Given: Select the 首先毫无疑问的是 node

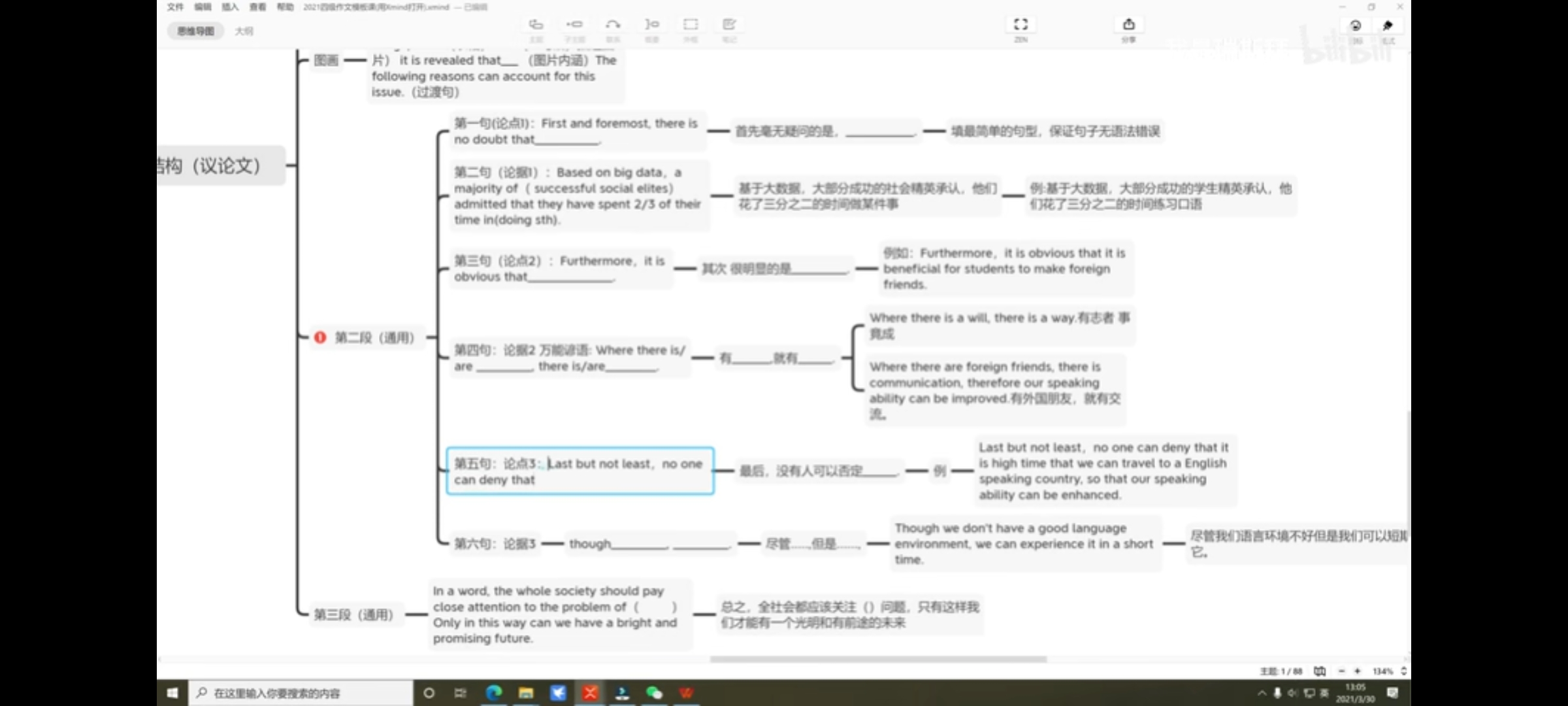Looking at the screenshot, I should coord(825,131).
